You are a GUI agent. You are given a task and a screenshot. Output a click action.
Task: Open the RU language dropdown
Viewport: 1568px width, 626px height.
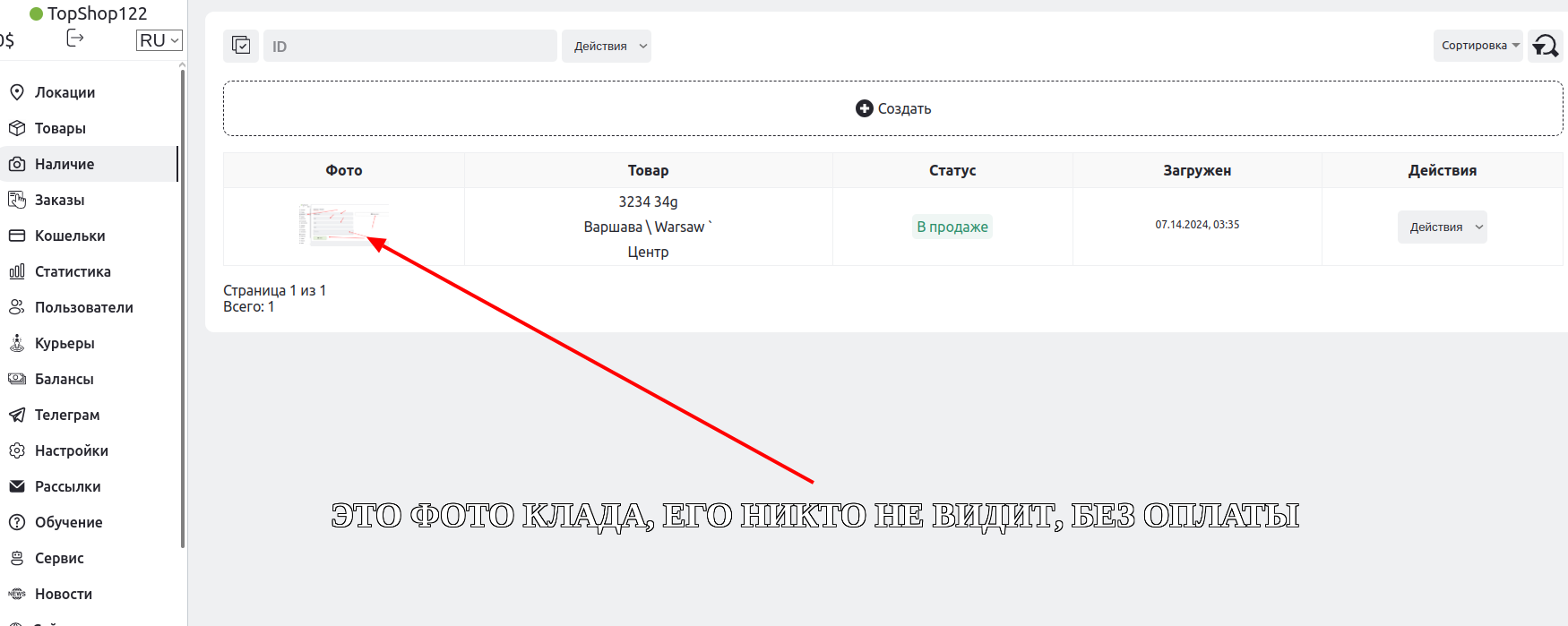point(159,40)
